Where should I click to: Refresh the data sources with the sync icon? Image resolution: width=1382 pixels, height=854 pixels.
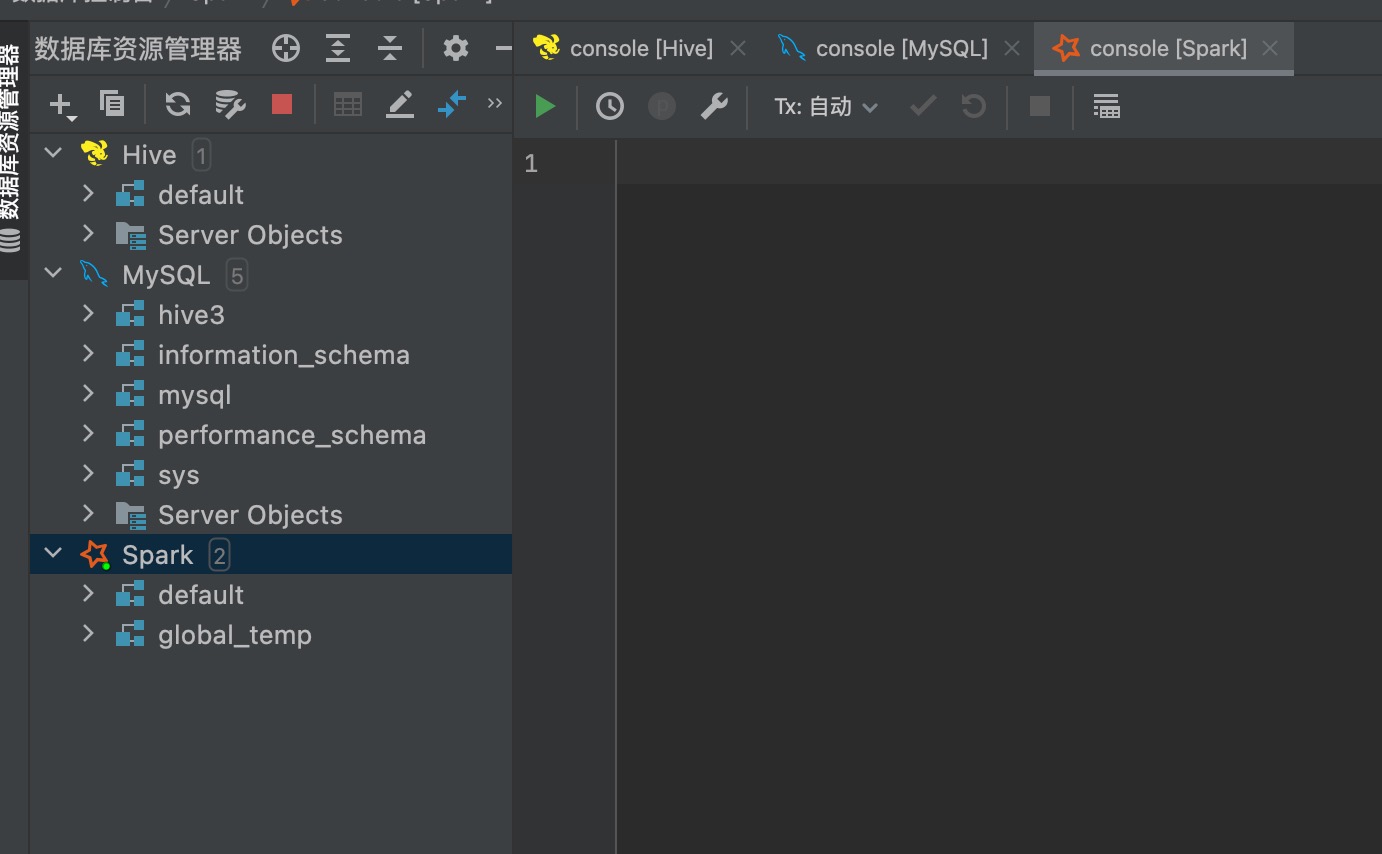177,103
